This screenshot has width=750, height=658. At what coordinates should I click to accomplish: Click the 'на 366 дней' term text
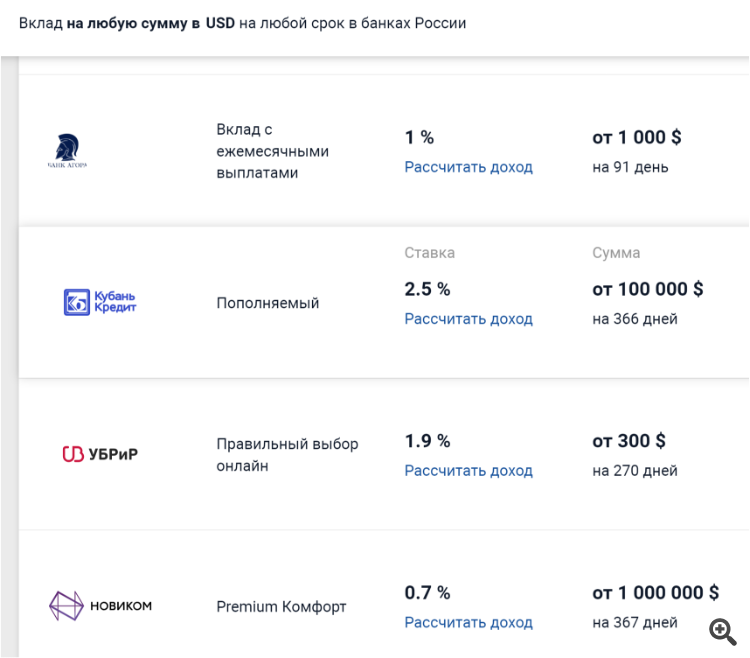click(635, 319)
